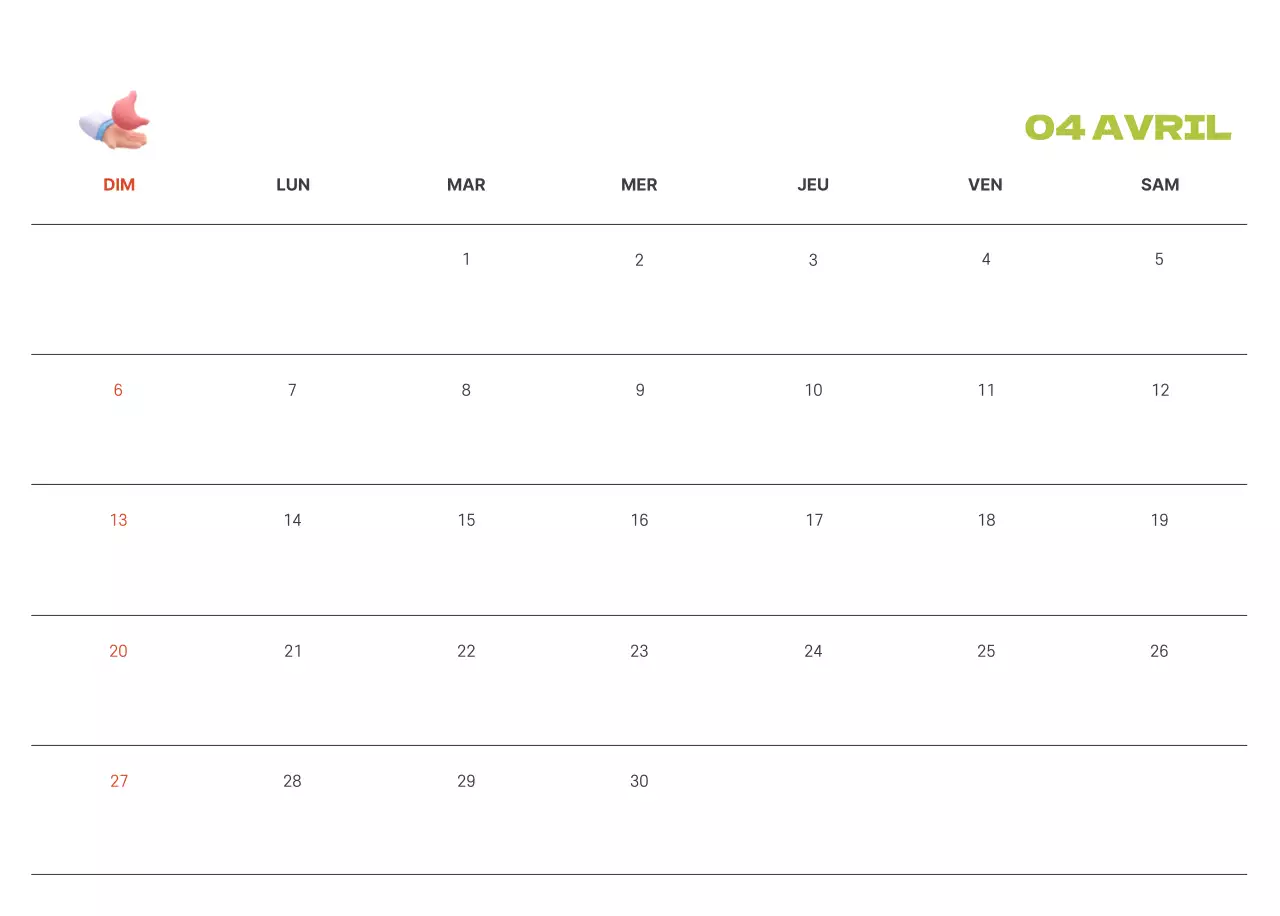Select red Sunday date 6
This screenshot has height=916, width=1280.
click(118, 390)
